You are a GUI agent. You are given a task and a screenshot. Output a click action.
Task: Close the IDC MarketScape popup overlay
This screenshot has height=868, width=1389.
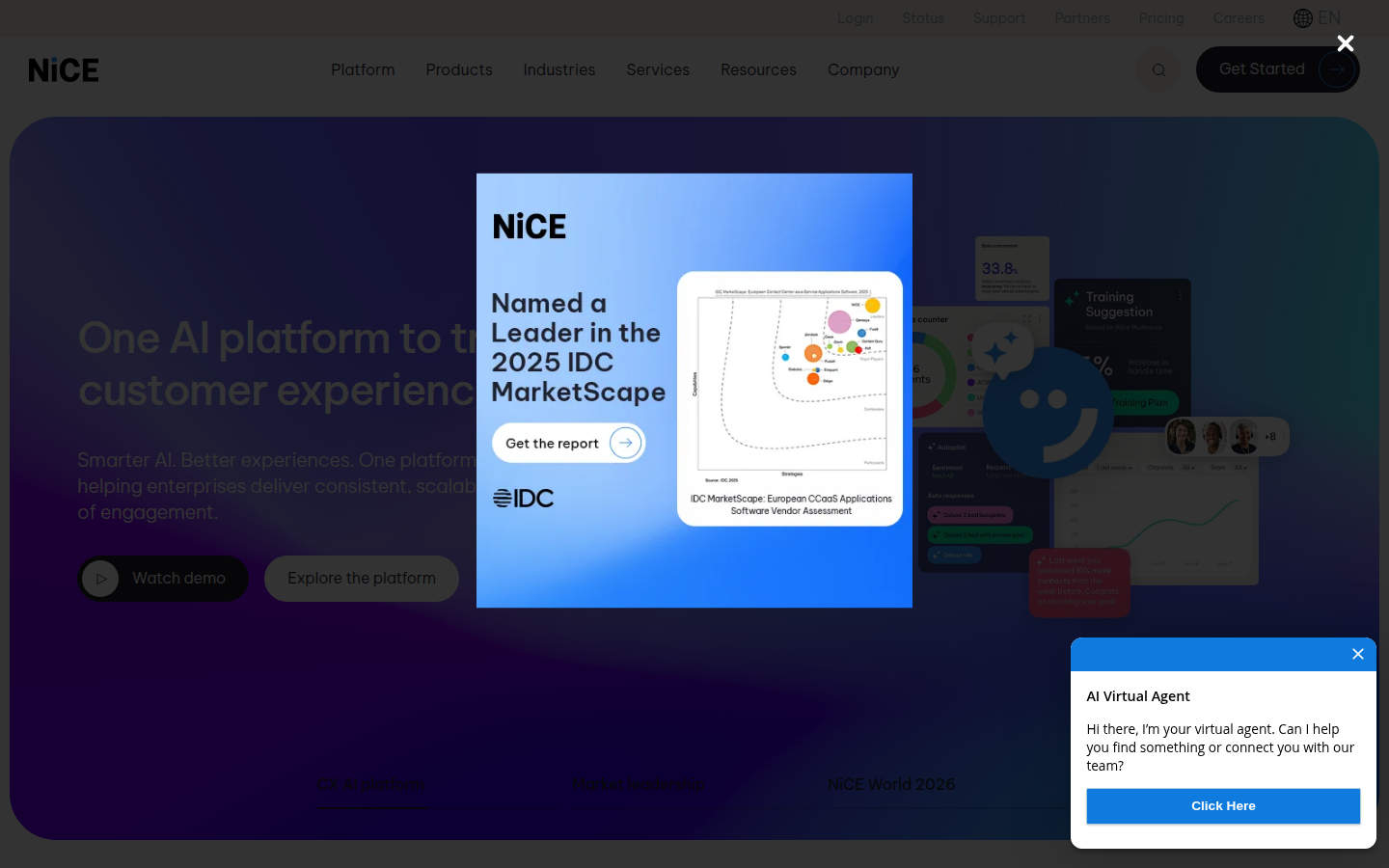1346,43
